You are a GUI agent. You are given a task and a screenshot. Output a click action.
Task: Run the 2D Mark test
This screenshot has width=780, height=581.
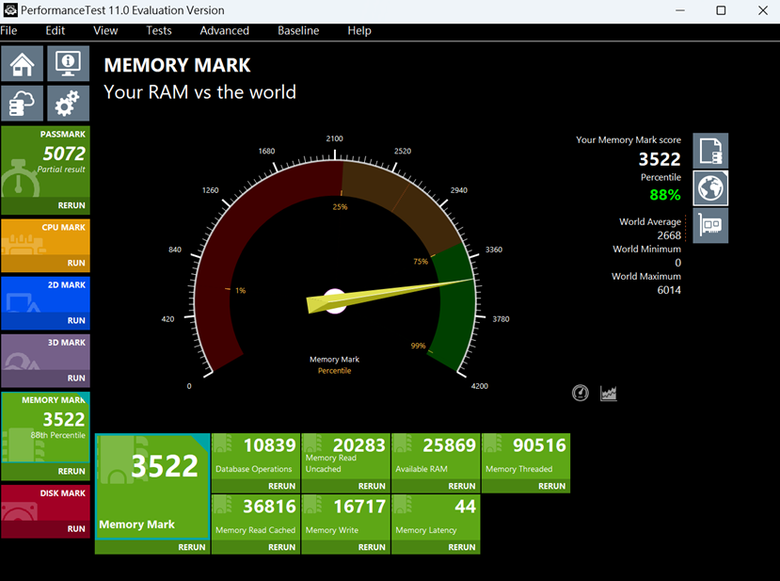[76, 320]
